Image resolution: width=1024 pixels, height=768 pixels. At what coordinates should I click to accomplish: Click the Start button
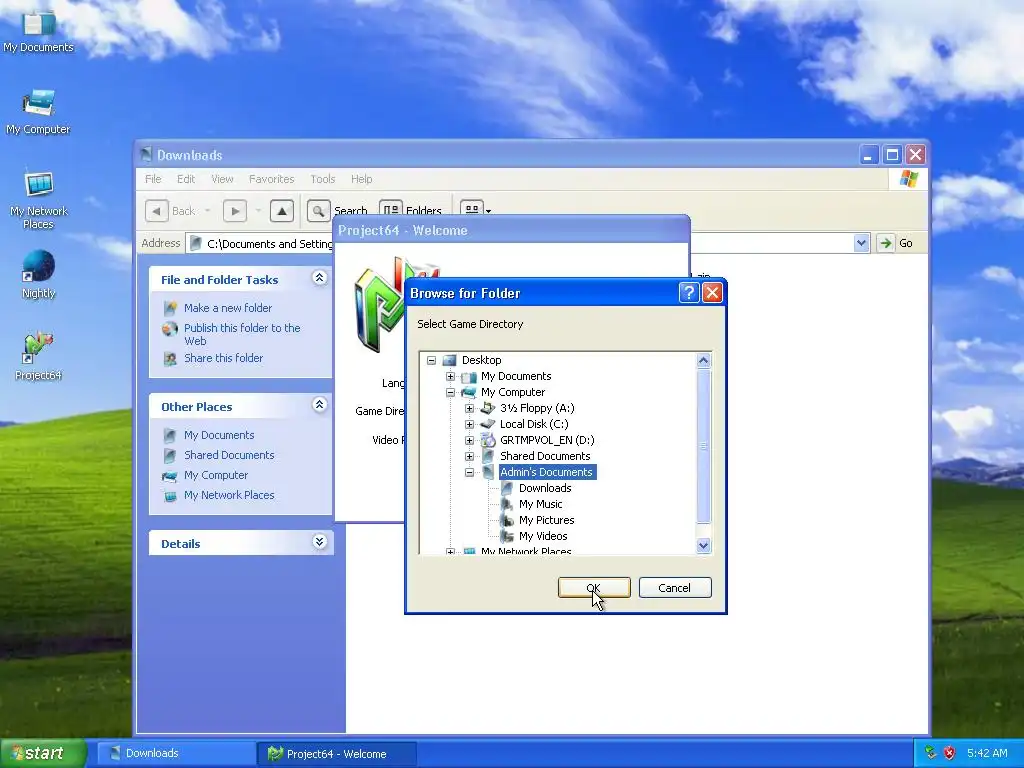point(43,753)
